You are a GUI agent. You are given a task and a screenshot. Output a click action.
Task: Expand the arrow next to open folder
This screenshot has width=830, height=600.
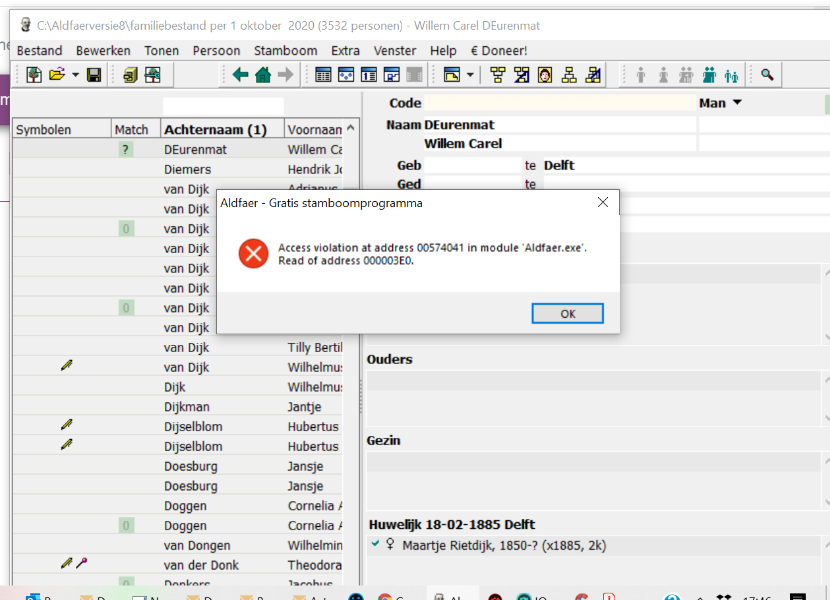[x=75, y=75]
